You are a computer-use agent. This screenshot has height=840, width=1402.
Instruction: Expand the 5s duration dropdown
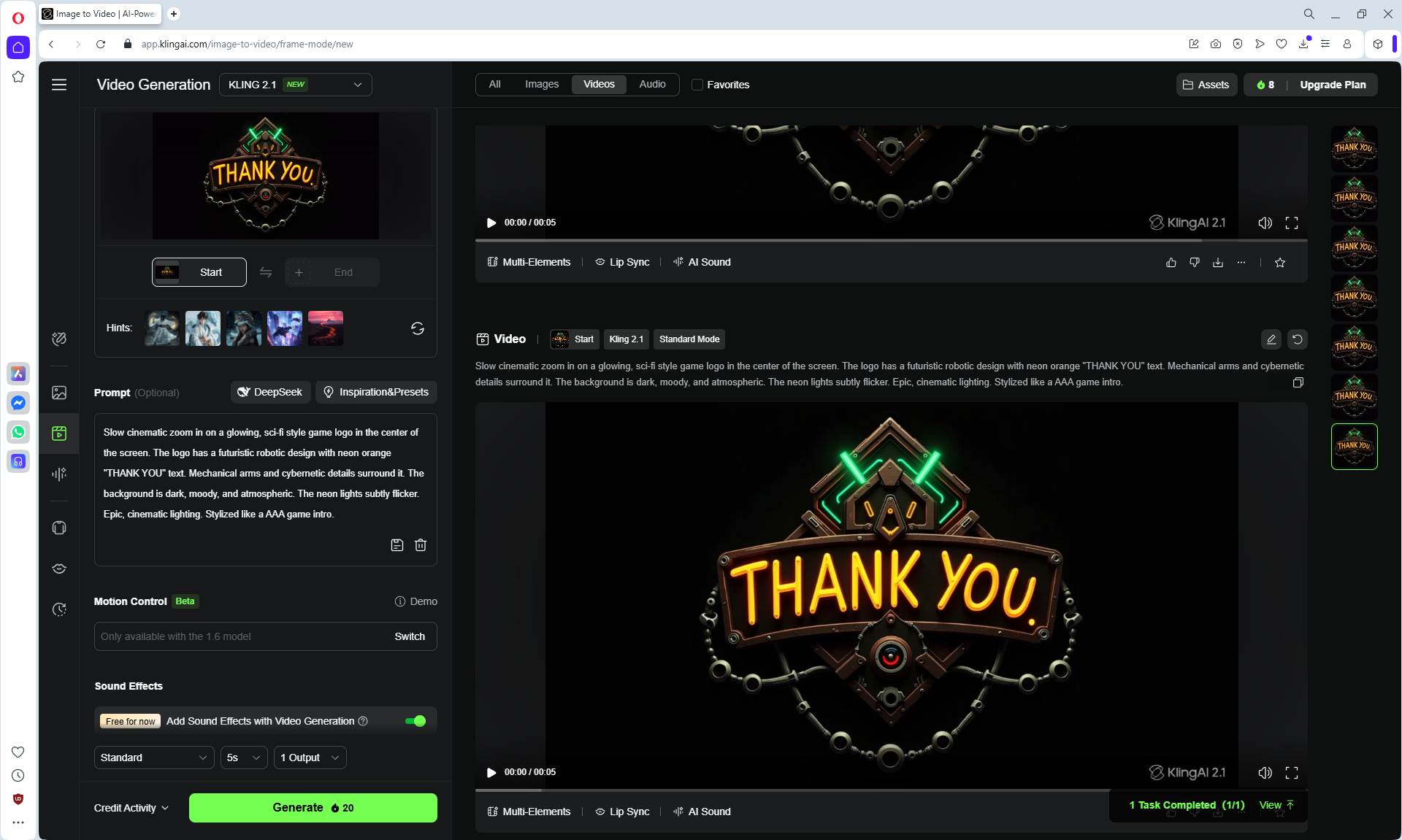(243, 758)
